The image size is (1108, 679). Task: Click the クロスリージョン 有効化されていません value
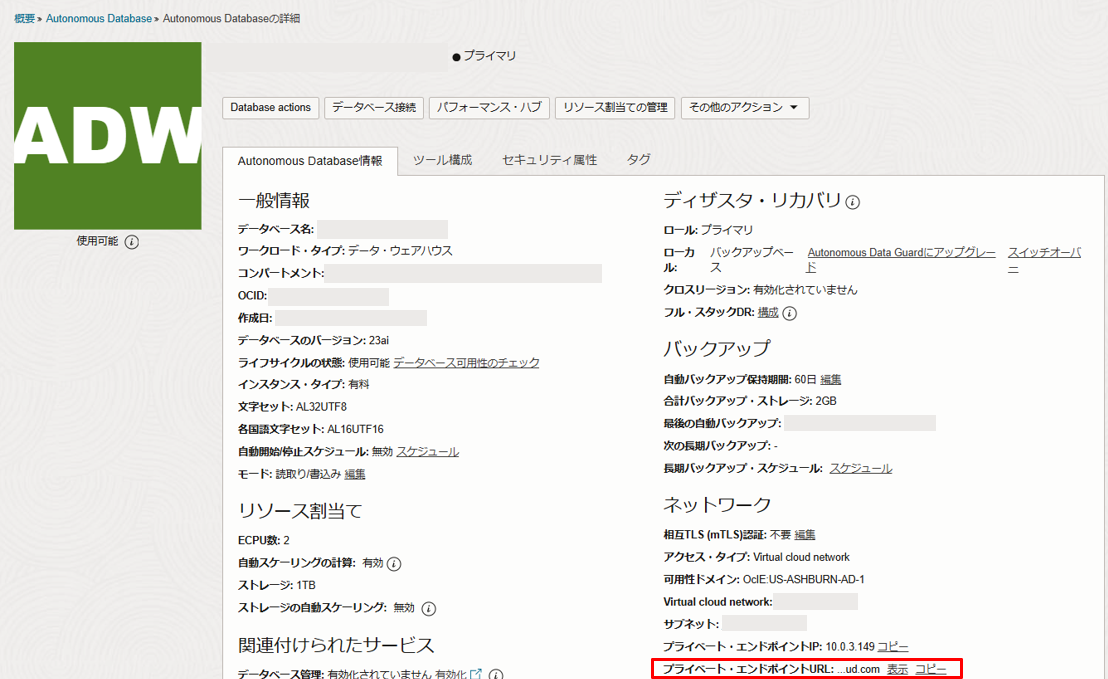pyautogui.click(x=805, y=290)
